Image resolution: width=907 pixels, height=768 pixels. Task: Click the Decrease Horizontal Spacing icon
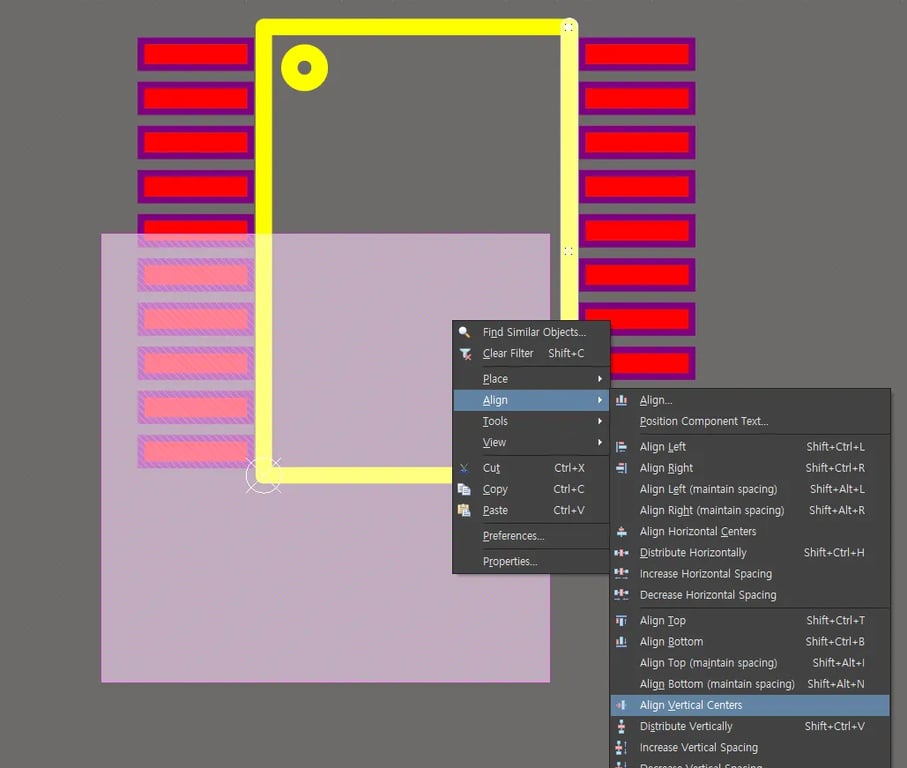[621, 595]
